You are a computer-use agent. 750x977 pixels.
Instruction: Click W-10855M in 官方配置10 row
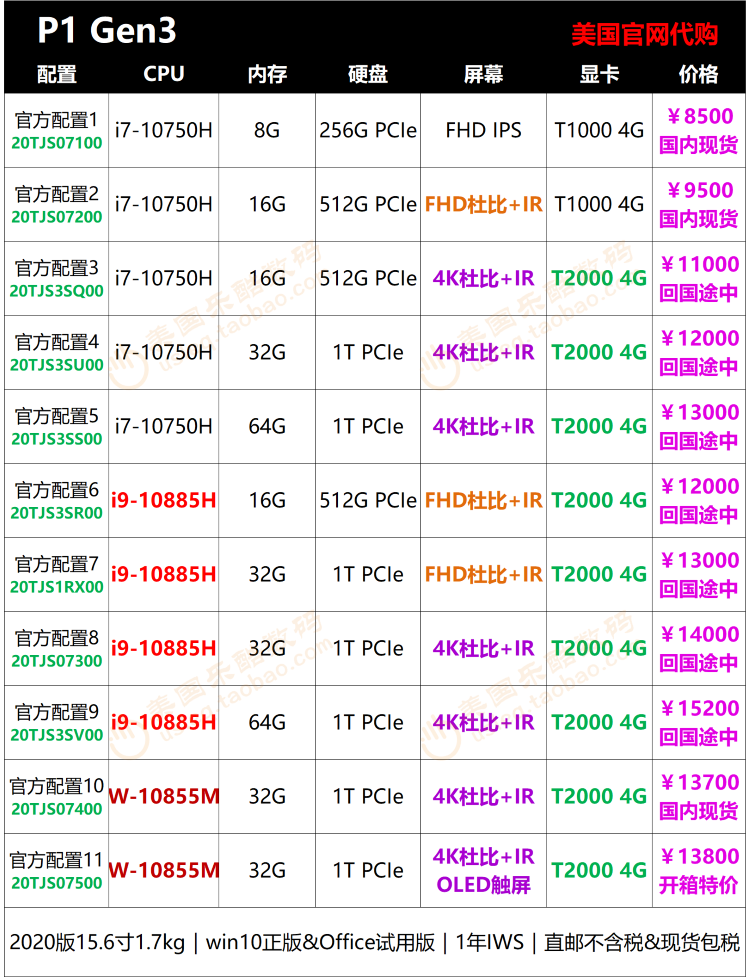point(164,796)
